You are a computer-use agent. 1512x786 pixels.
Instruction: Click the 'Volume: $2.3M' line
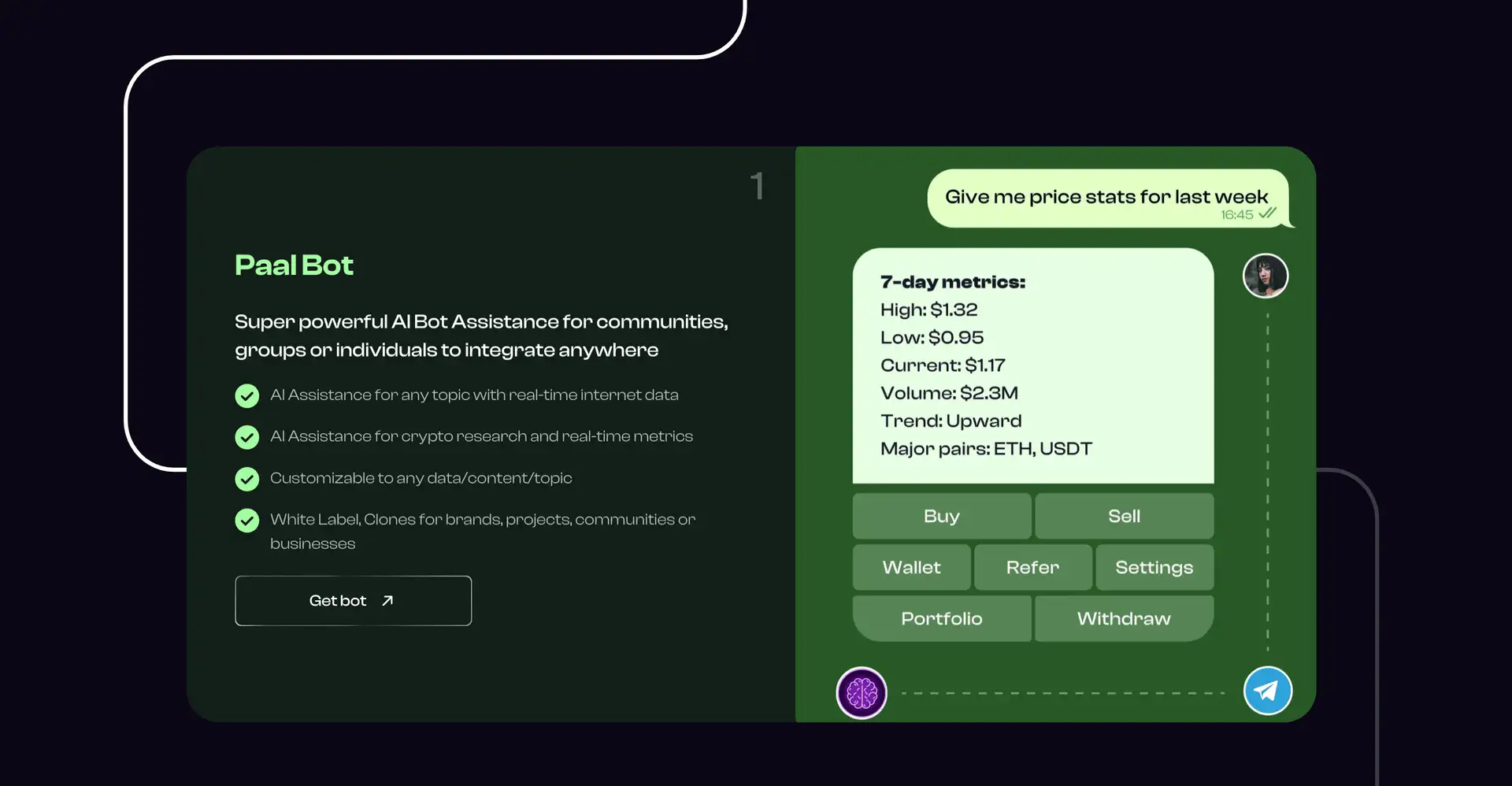tap(950, 393)
